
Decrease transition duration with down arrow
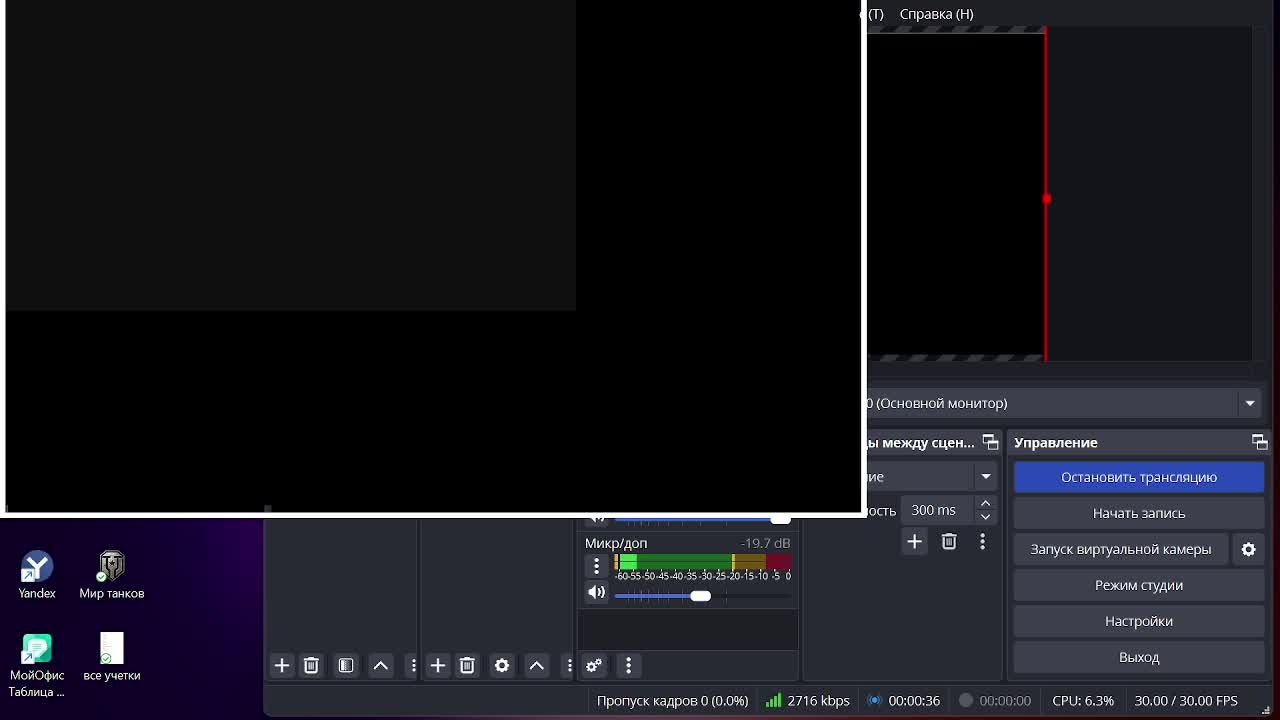pos(985,517)
